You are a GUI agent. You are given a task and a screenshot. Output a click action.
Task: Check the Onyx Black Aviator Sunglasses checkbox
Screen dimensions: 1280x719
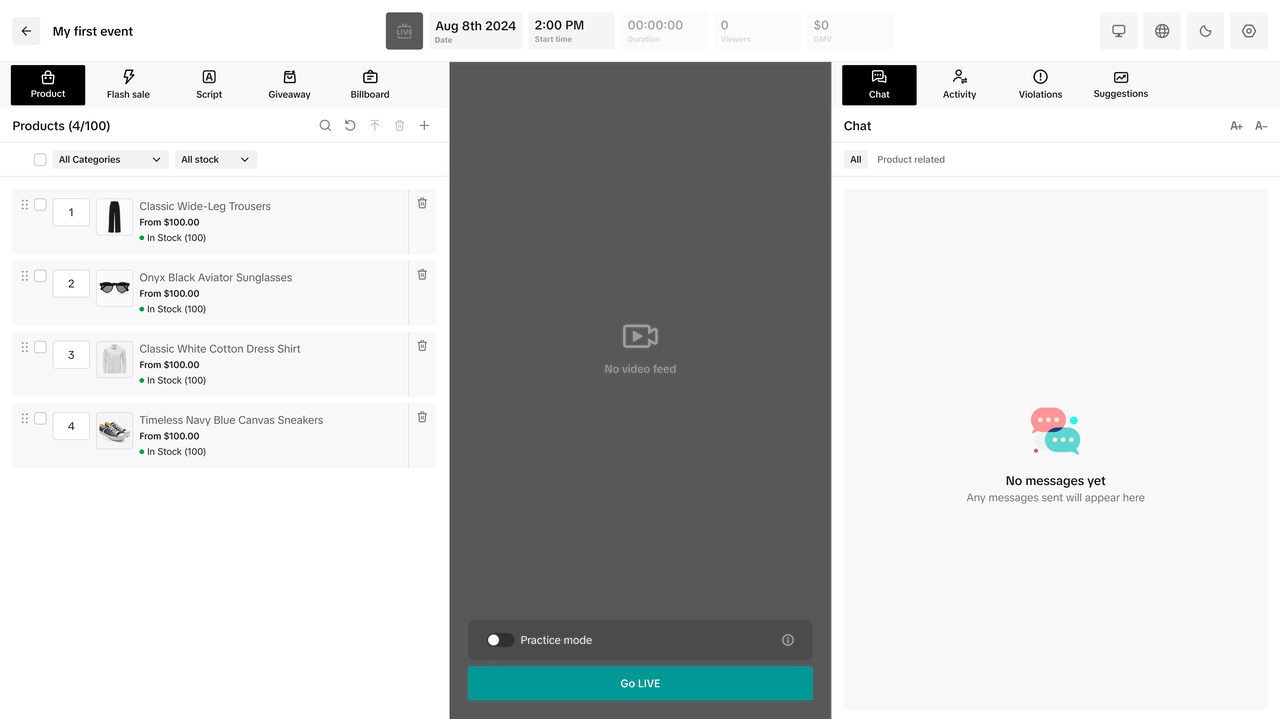click(x=40, y=276)
